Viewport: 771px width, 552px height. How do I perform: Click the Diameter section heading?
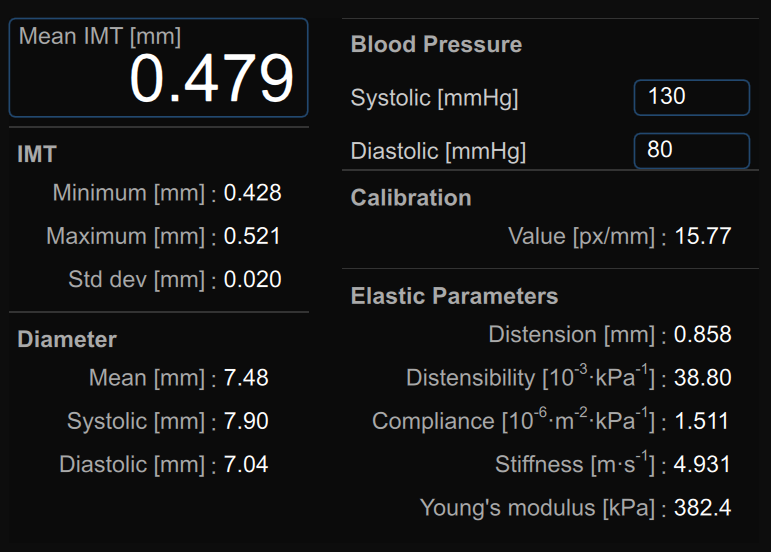67,340
